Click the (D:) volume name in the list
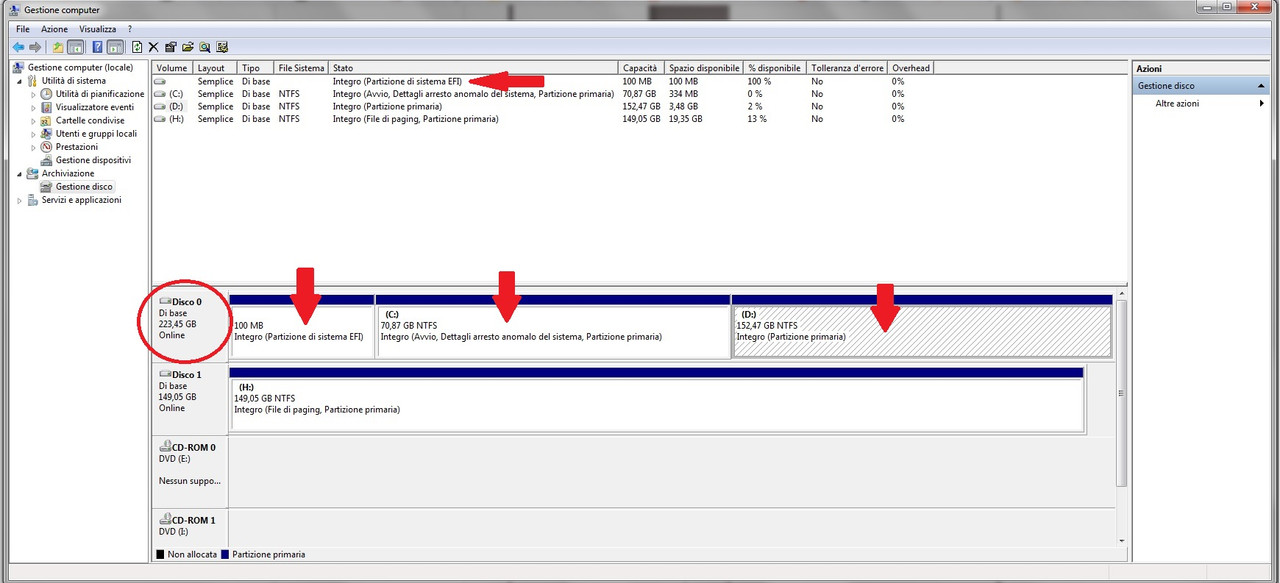Viewport: 1280px width, 583px height. (x=177, y=106)
